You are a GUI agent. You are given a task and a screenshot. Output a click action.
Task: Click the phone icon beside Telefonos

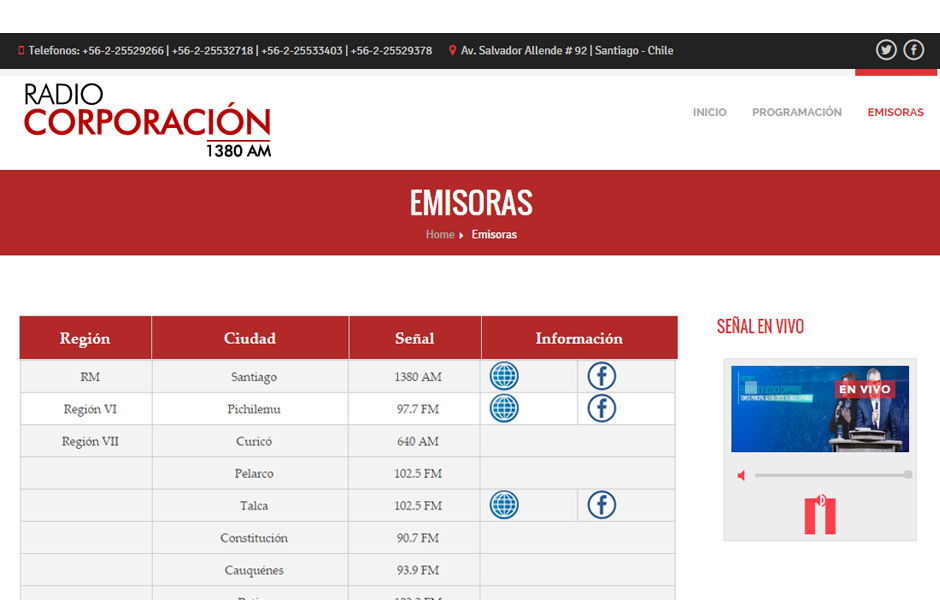pyautogui.click(x=21, y=50)
